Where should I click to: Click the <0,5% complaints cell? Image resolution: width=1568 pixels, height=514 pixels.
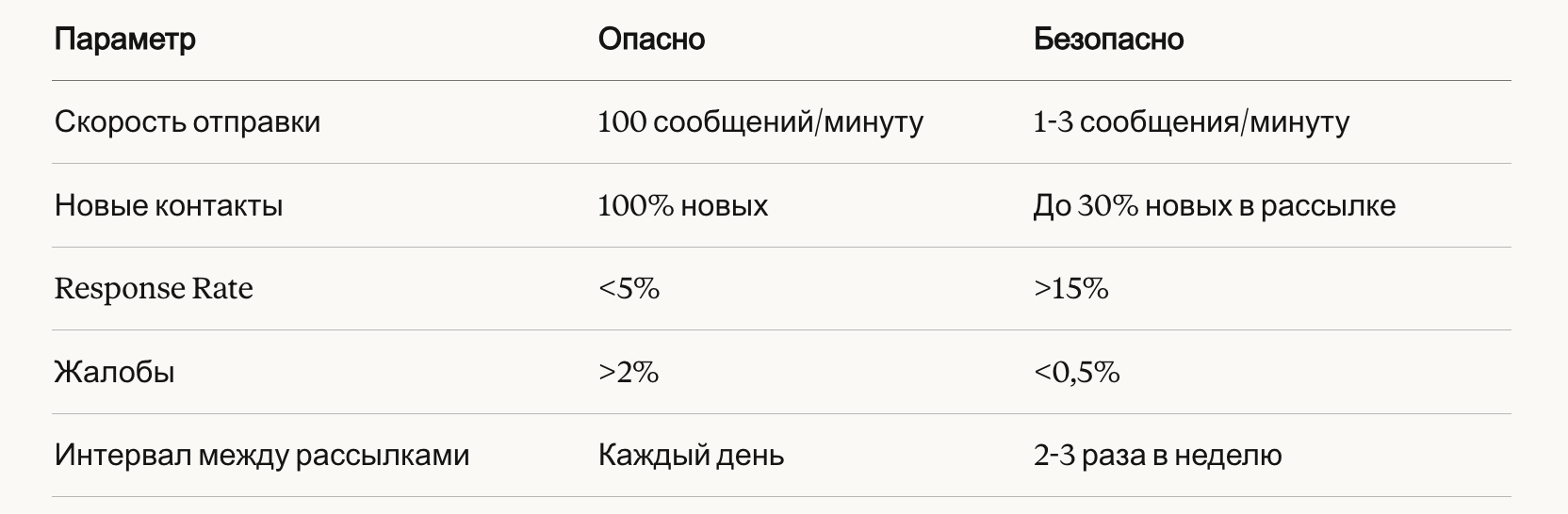1076,373
